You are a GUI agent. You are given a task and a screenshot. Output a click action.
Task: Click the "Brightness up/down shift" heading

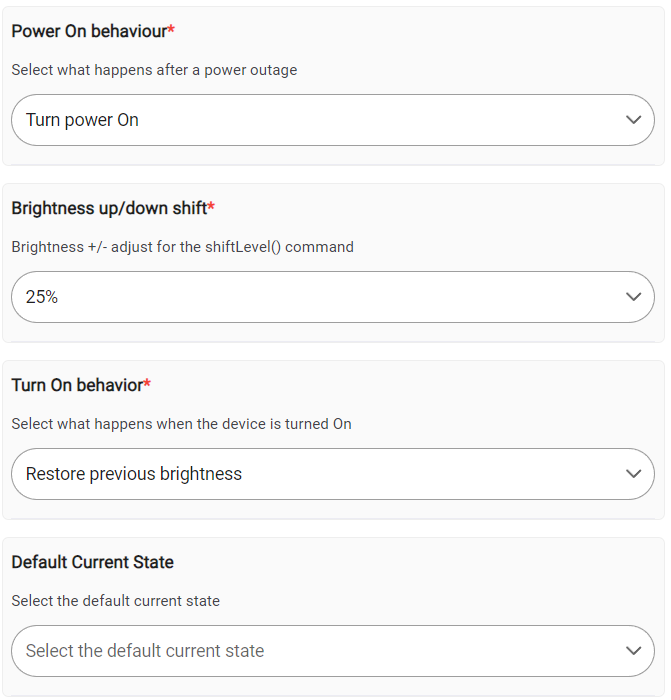(108, 208)
